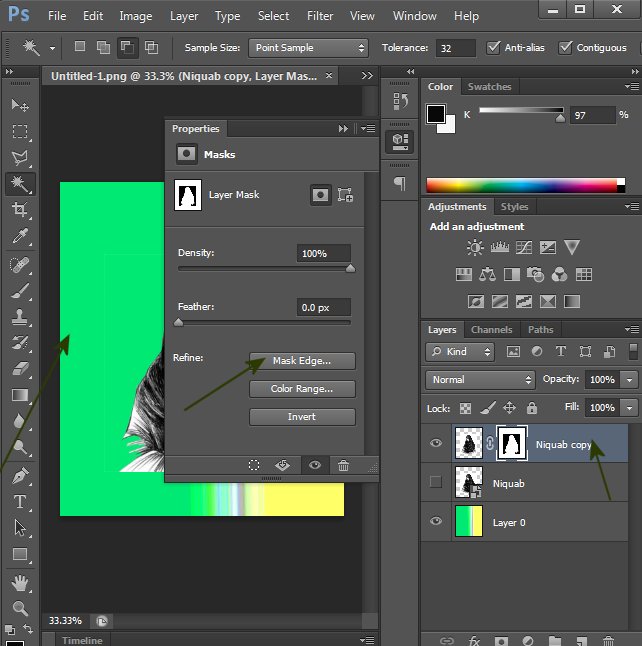Click the Tolerance input field
This screenshot has width=642, height=646.
click(457, 48)
